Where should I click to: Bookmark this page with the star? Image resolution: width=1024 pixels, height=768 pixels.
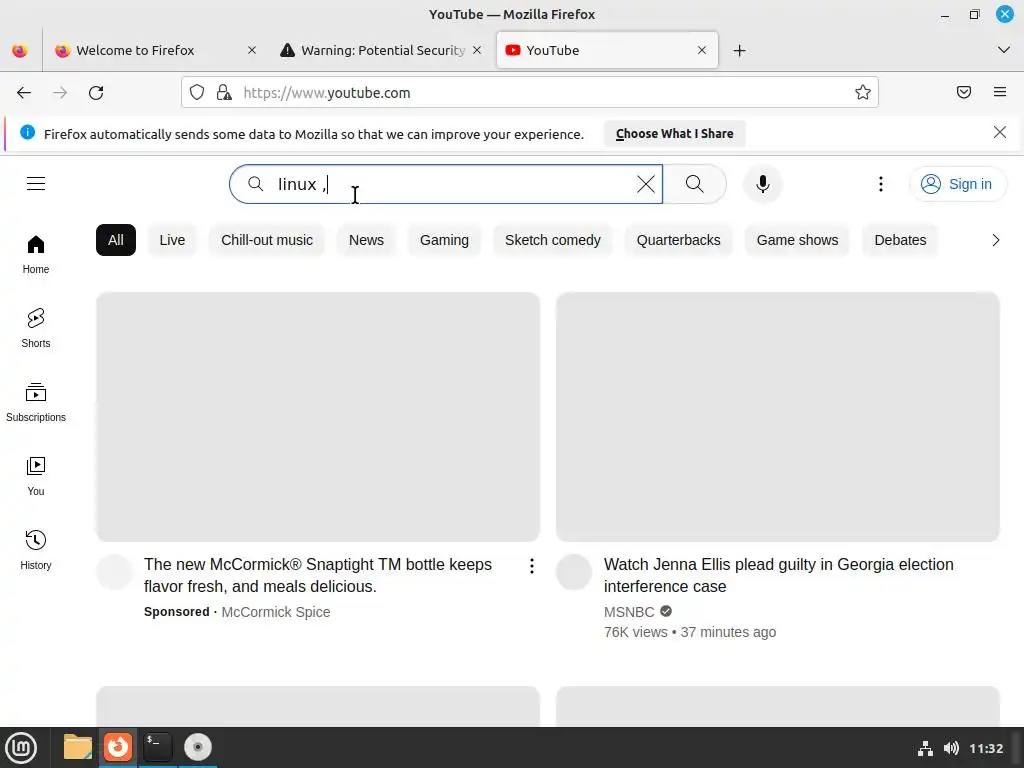pyautogui.click(x=863, y=92)
